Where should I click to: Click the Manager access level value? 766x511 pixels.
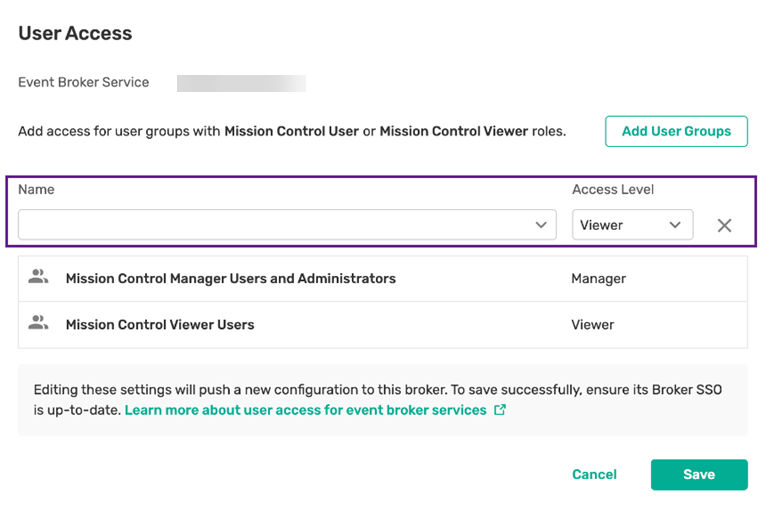598,279
